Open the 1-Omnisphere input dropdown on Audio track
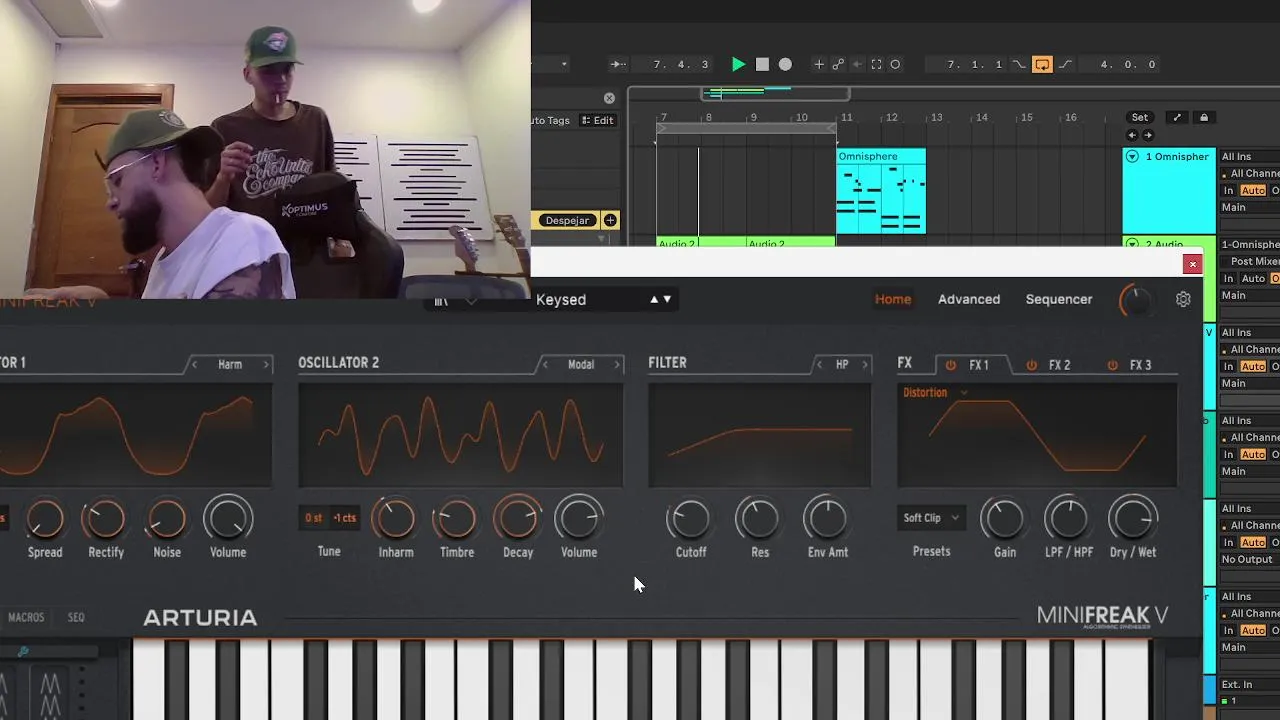This screenshot has width=1280, height=720. click(1250, 244)
